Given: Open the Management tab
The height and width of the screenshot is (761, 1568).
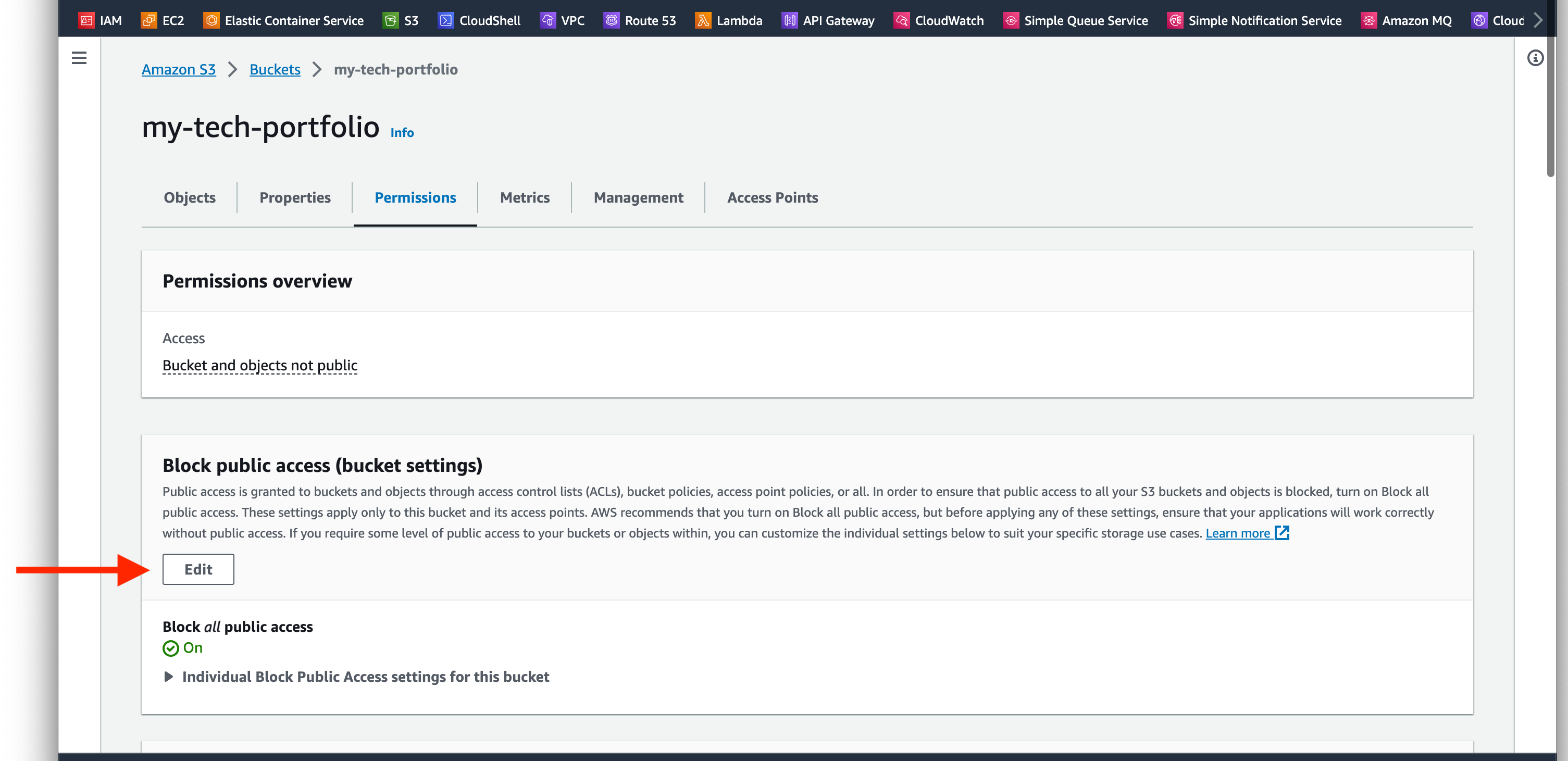Looking at the screenshot, I should point(639,197).
